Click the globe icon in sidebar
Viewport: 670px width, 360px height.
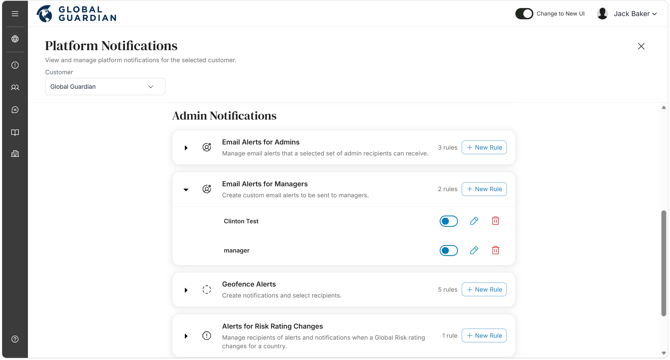(15, 39)
